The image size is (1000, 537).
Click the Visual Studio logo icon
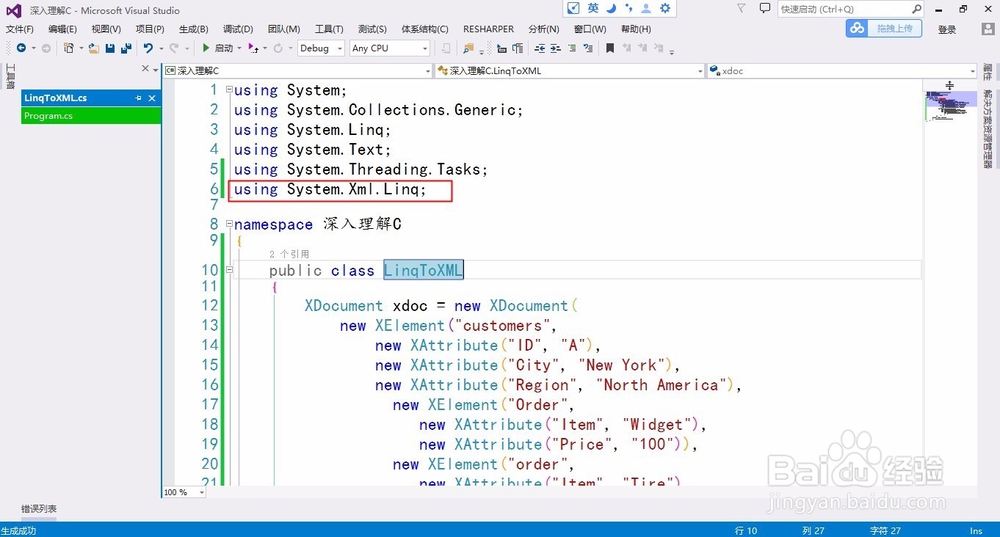point(13,10)
